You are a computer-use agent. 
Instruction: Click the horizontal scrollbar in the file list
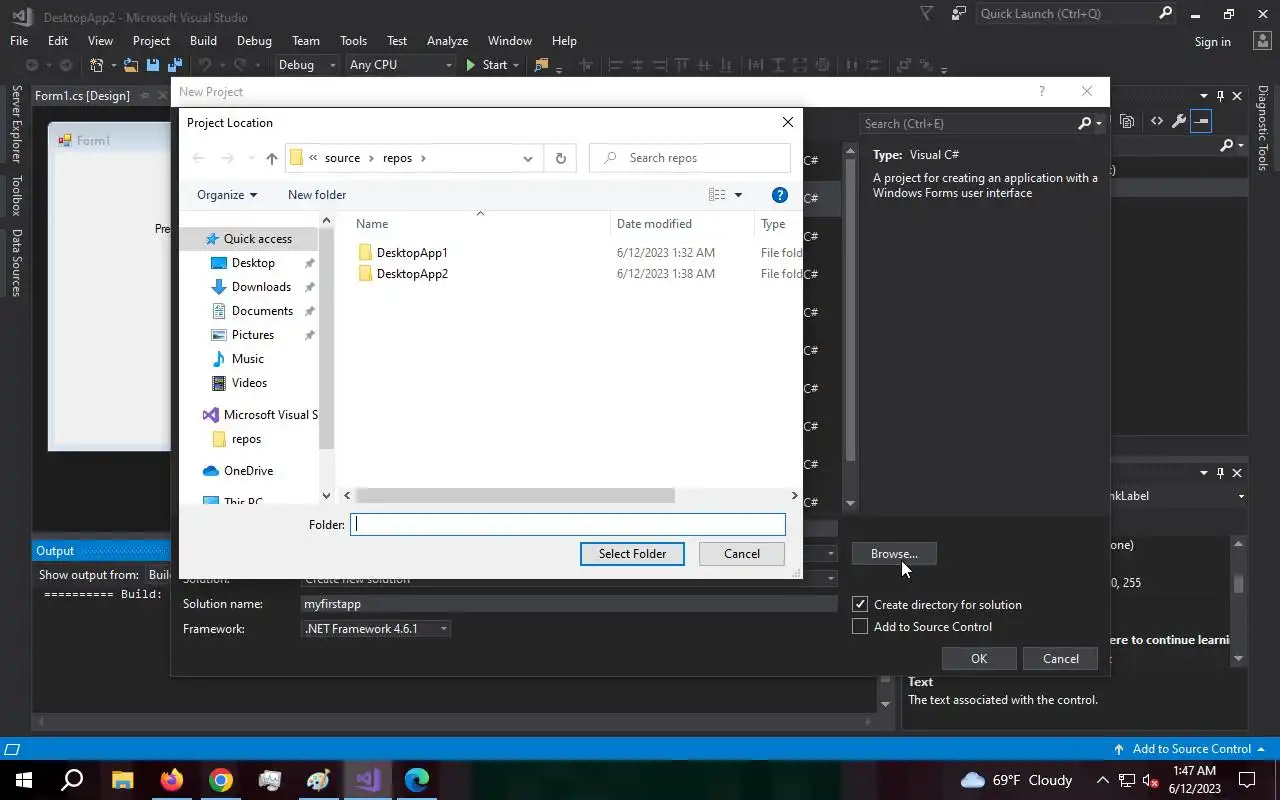[515, 495]
